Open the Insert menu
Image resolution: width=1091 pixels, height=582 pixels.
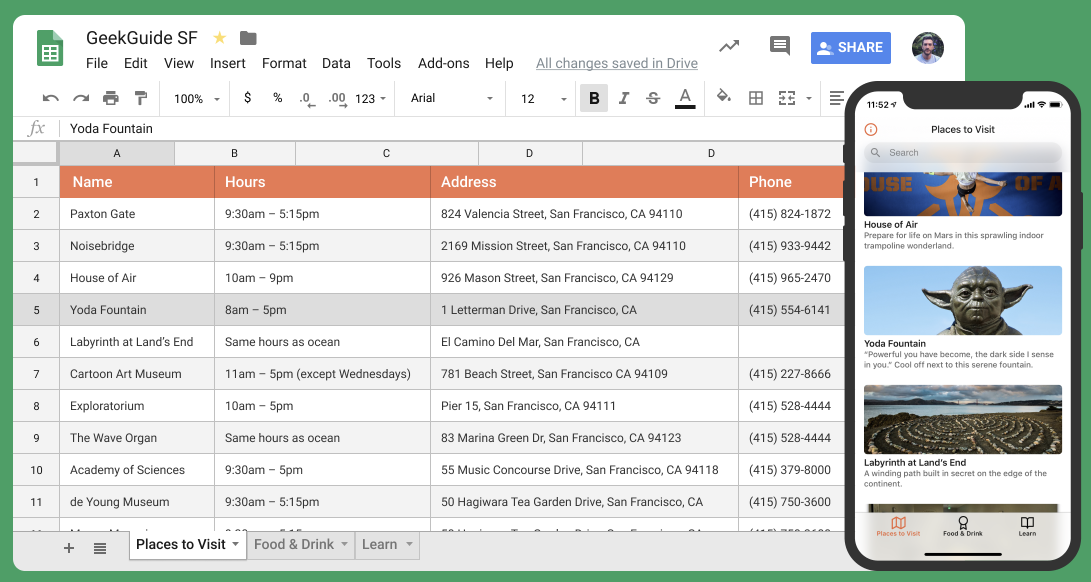point(228,63)
